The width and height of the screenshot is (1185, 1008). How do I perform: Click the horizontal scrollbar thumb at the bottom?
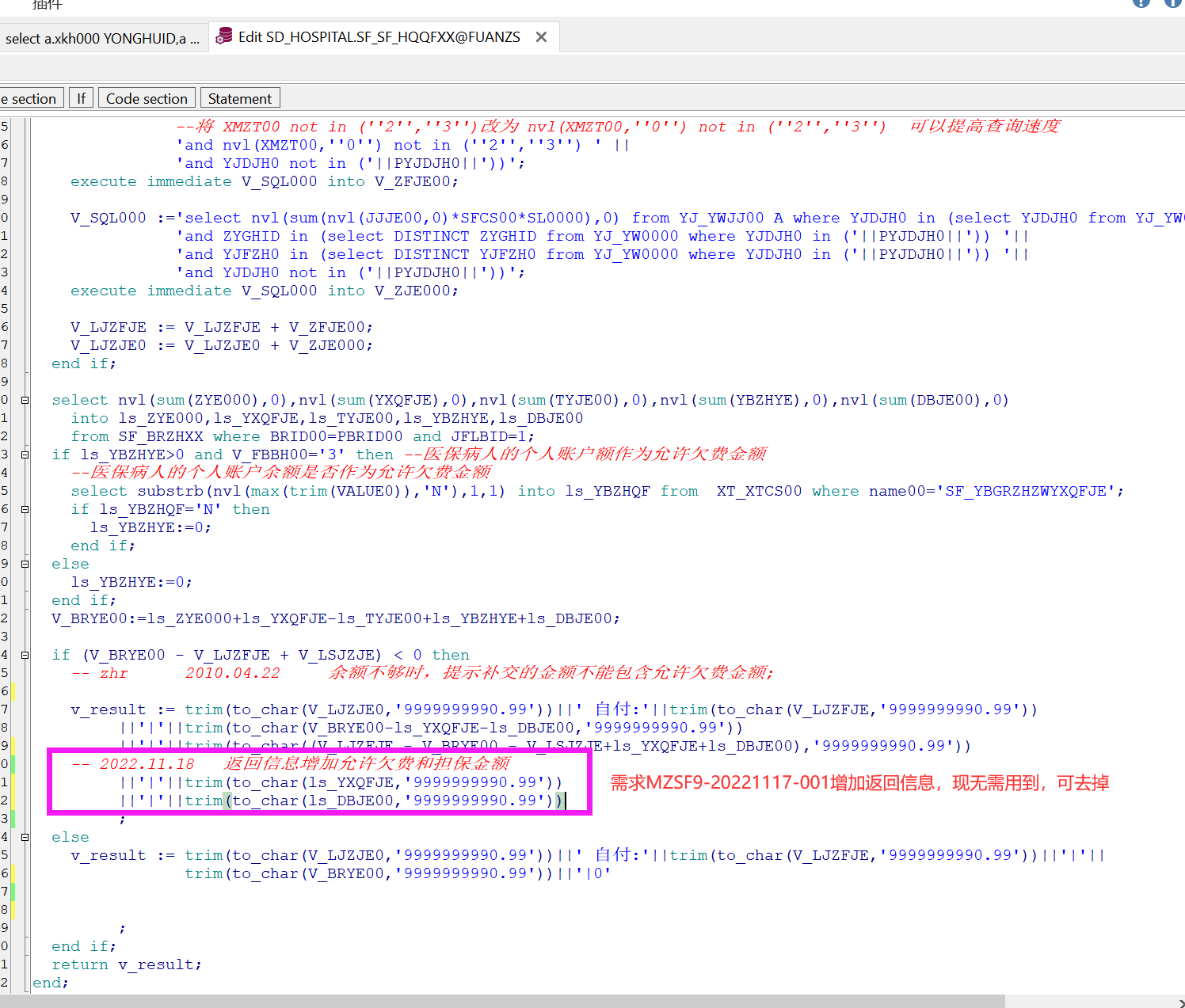point(502,1002)
